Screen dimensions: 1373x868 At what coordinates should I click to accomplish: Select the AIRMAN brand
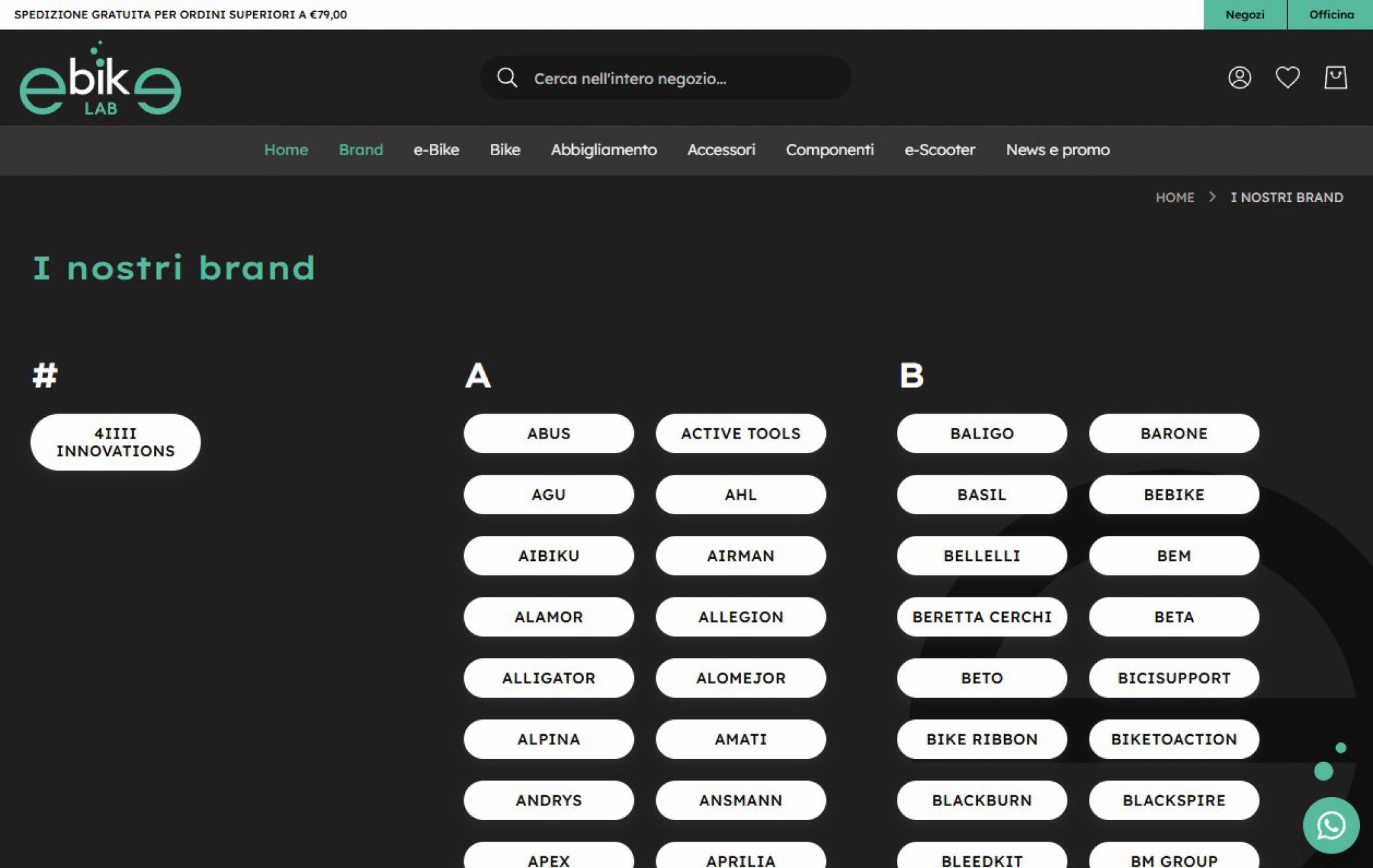click(741, 556)
